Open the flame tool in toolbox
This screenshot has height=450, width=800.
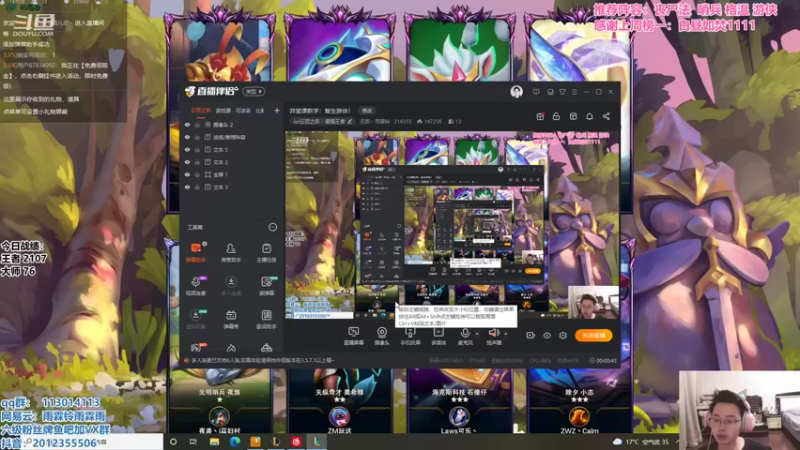pos(231,348)
